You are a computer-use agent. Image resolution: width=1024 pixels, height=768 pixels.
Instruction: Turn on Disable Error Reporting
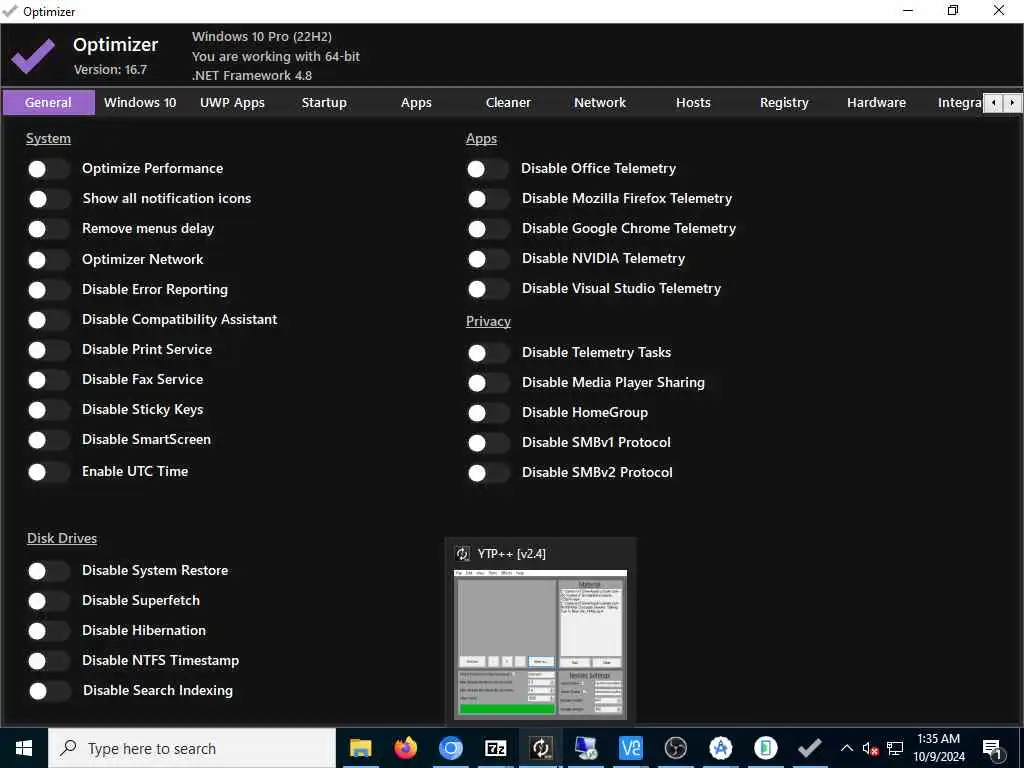[x=48, y=289]
